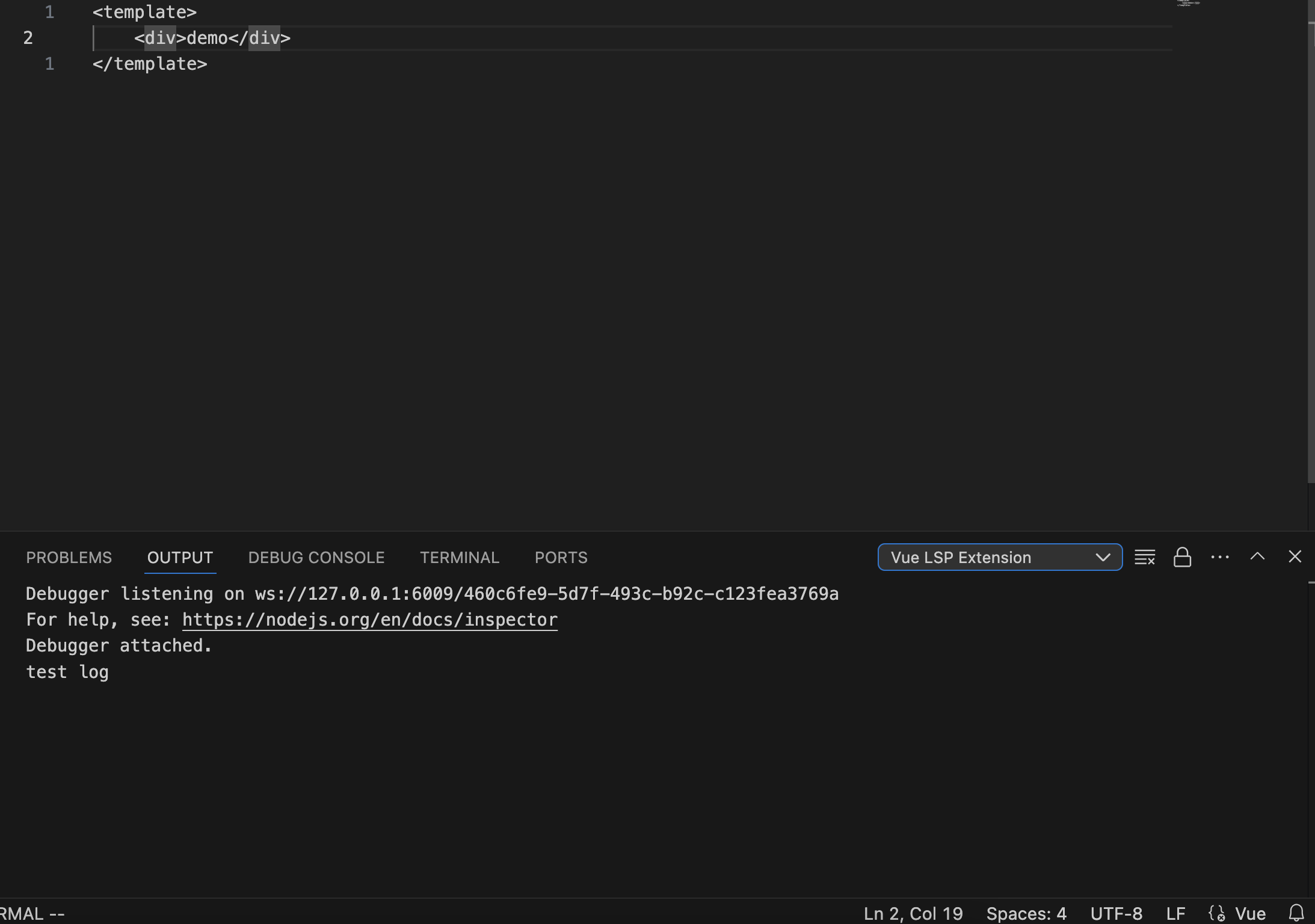Click the "Debugger attached." output line

click(x=119, y=645)
